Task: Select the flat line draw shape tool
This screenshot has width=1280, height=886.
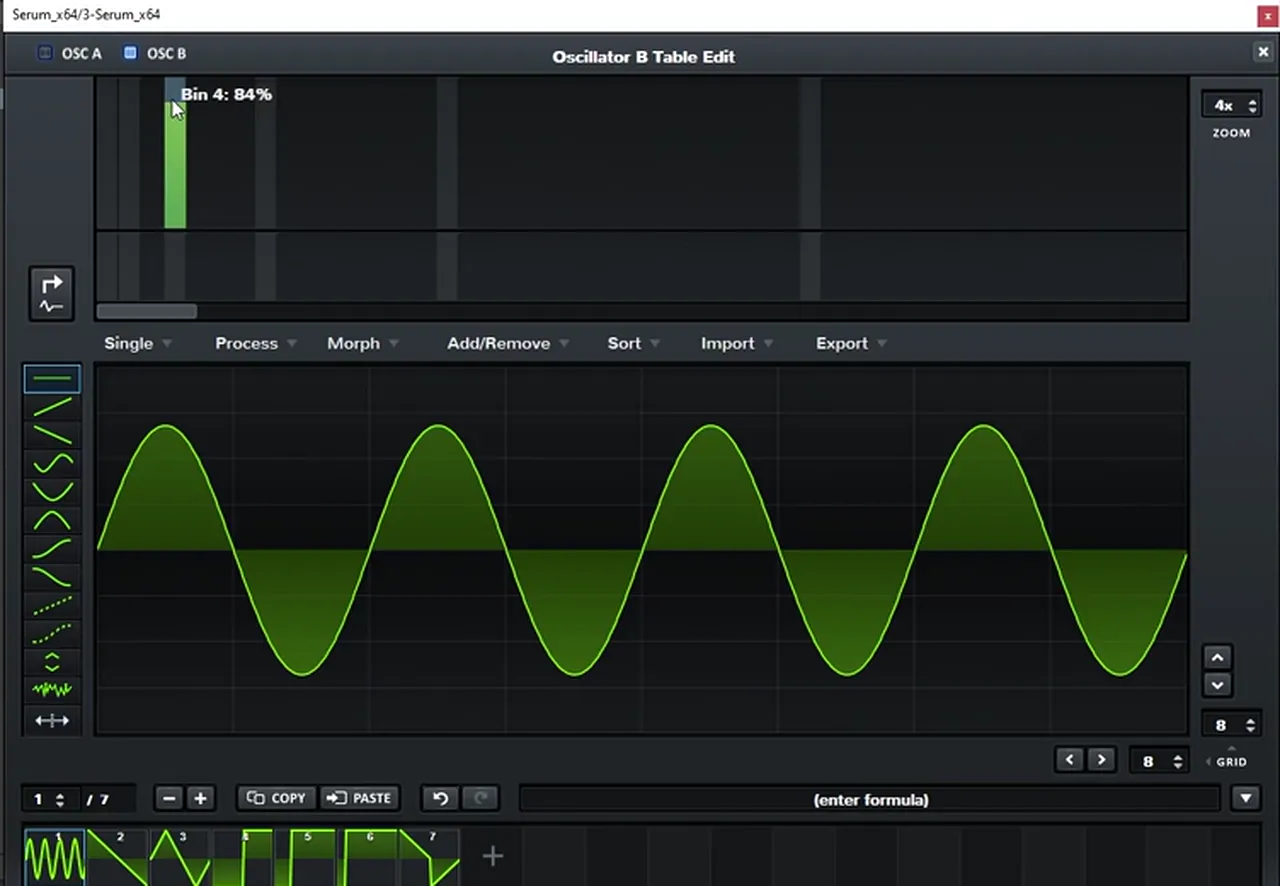Action: click(x=52, y=379)
